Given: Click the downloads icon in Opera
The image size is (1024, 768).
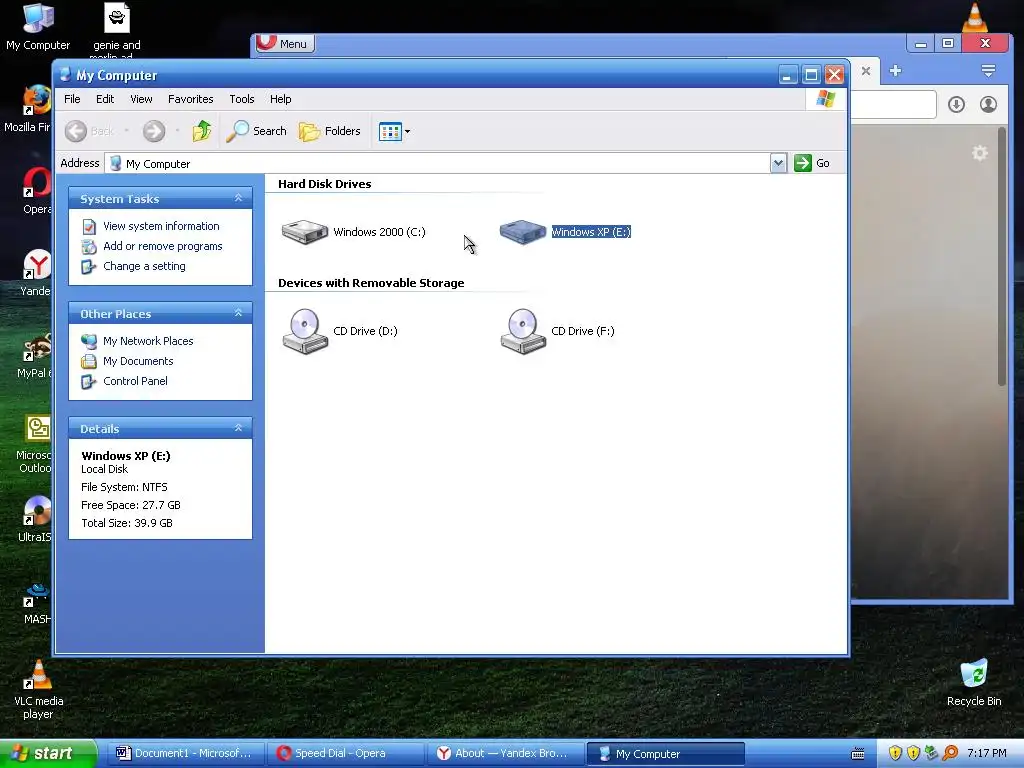Looking at the screenshot, I should (x=956, y=104).
